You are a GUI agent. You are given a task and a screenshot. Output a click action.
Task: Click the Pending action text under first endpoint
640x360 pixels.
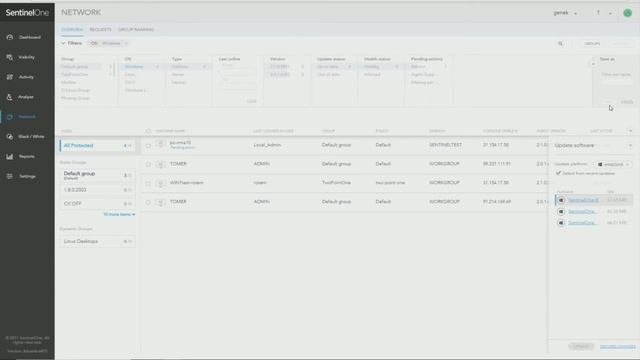point(182,148)
